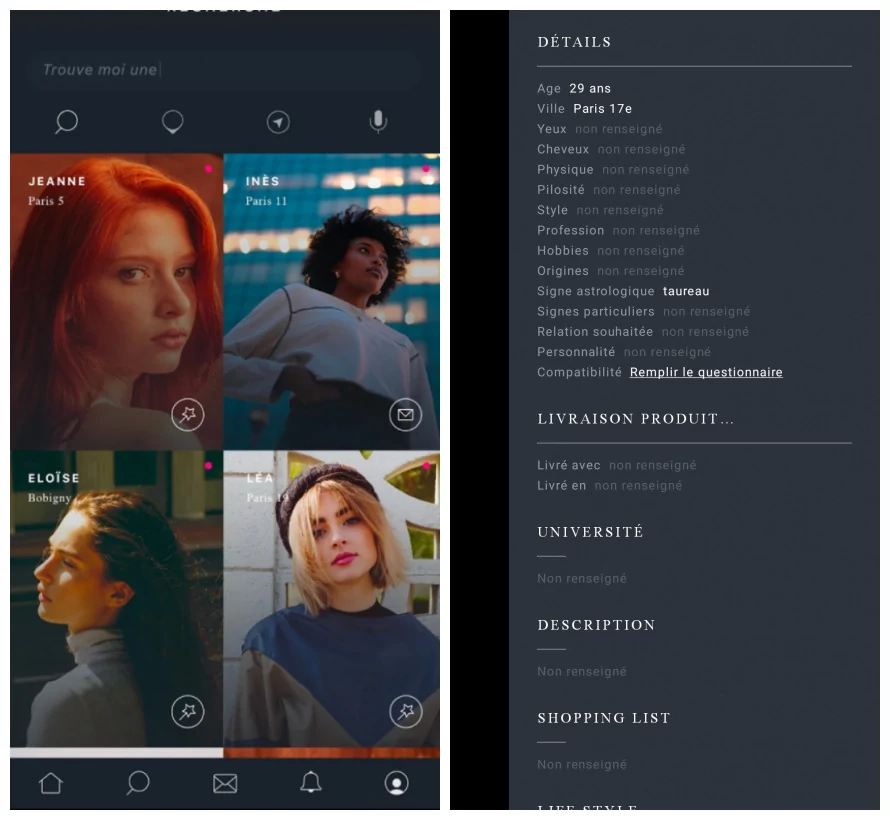Tap the magic wand icon on Eloïse's card
This screenshot has height=820, width=890.
(x=188, y=711)
